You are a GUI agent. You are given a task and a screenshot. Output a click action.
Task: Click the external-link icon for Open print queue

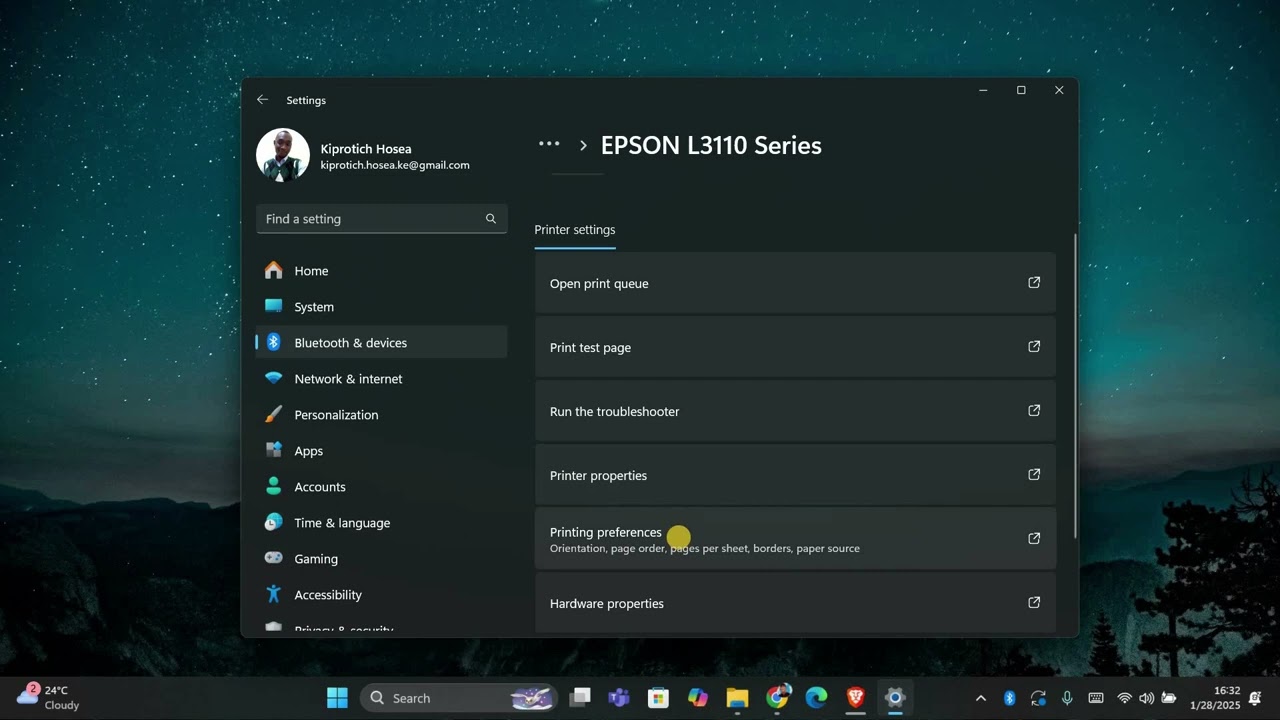click(1034, 283)
